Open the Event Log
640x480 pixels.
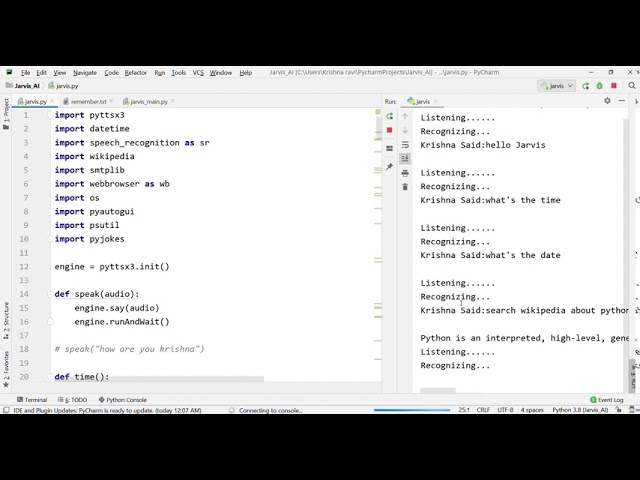coord(607,400)
